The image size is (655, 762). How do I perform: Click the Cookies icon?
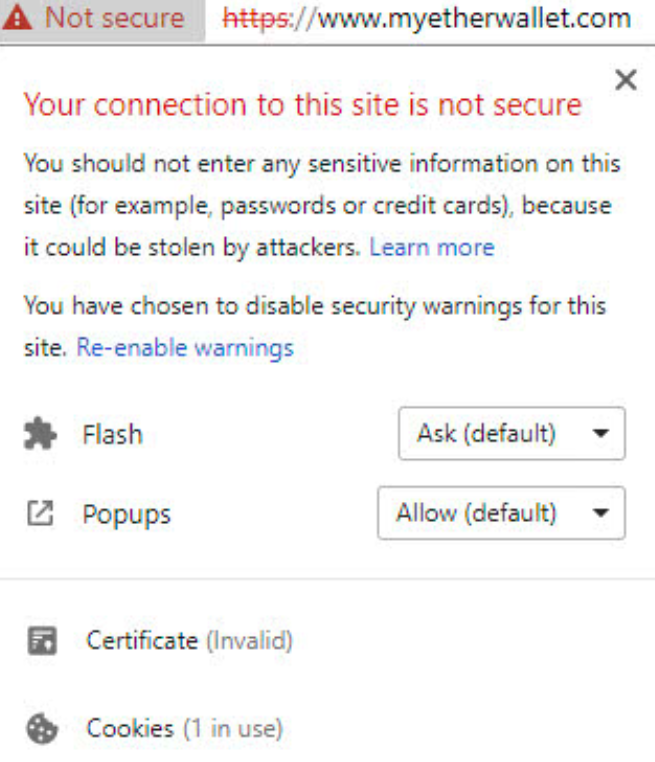point(42,728)
